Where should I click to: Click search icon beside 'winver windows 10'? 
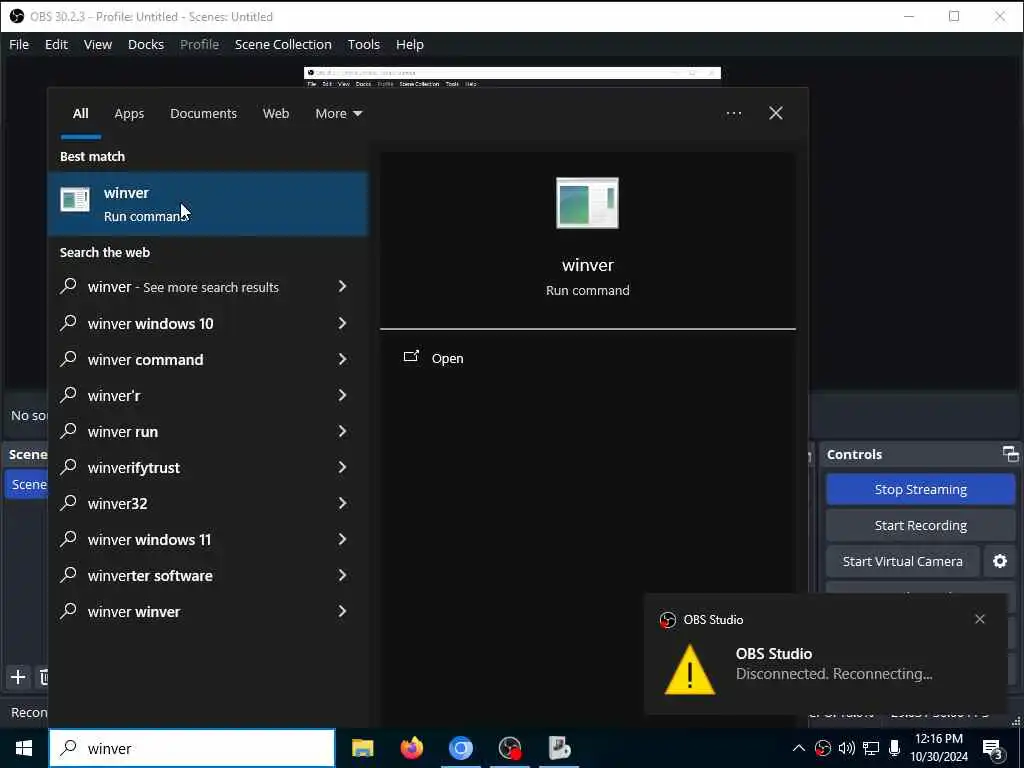pyautogui.click(x=69, y=323)
